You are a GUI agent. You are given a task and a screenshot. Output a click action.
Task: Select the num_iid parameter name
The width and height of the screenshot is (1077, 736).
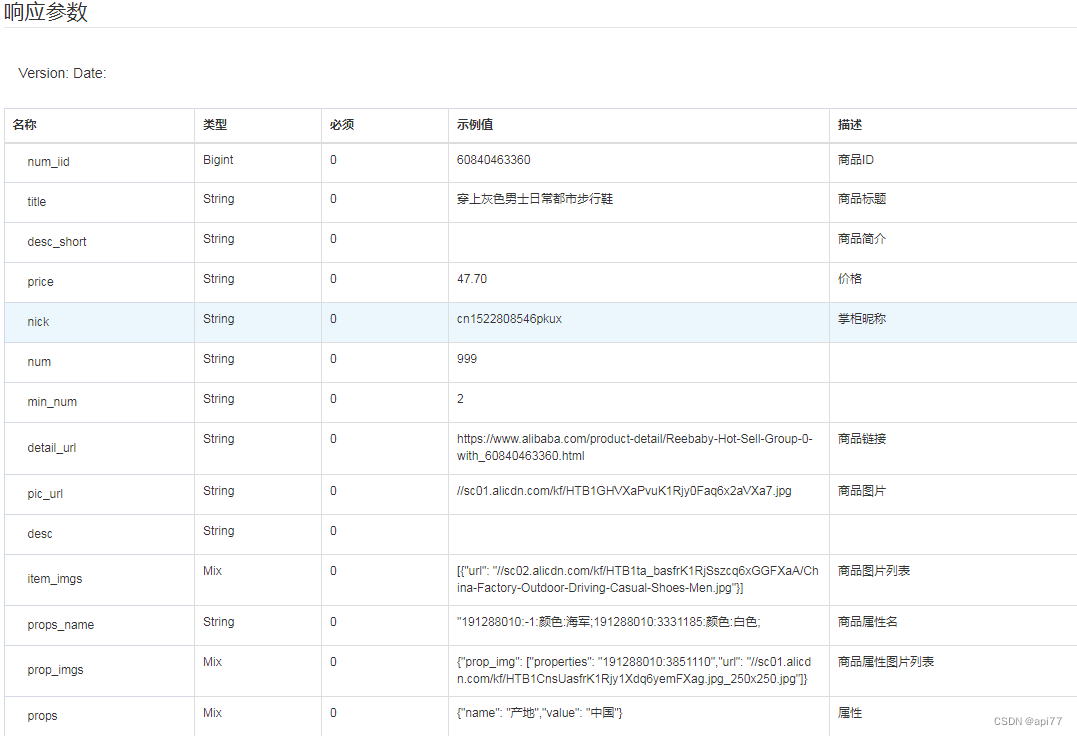[x=48, y=162]
